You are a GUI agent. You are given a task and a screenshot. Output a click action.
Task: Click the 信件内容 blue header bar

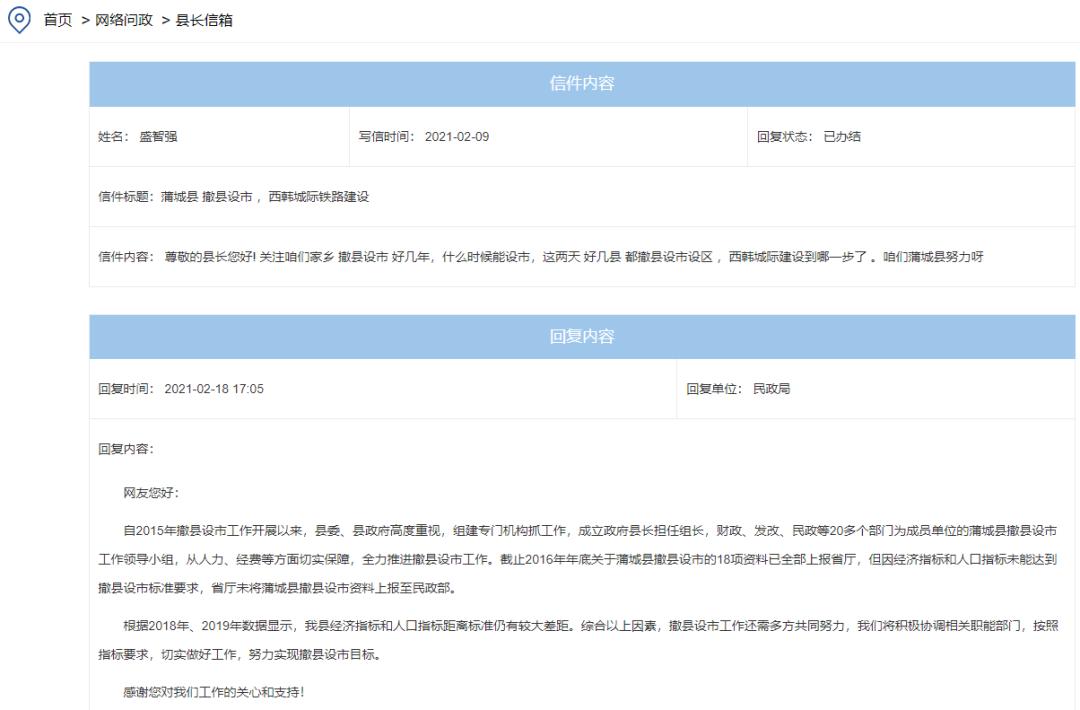click(582, 83)
